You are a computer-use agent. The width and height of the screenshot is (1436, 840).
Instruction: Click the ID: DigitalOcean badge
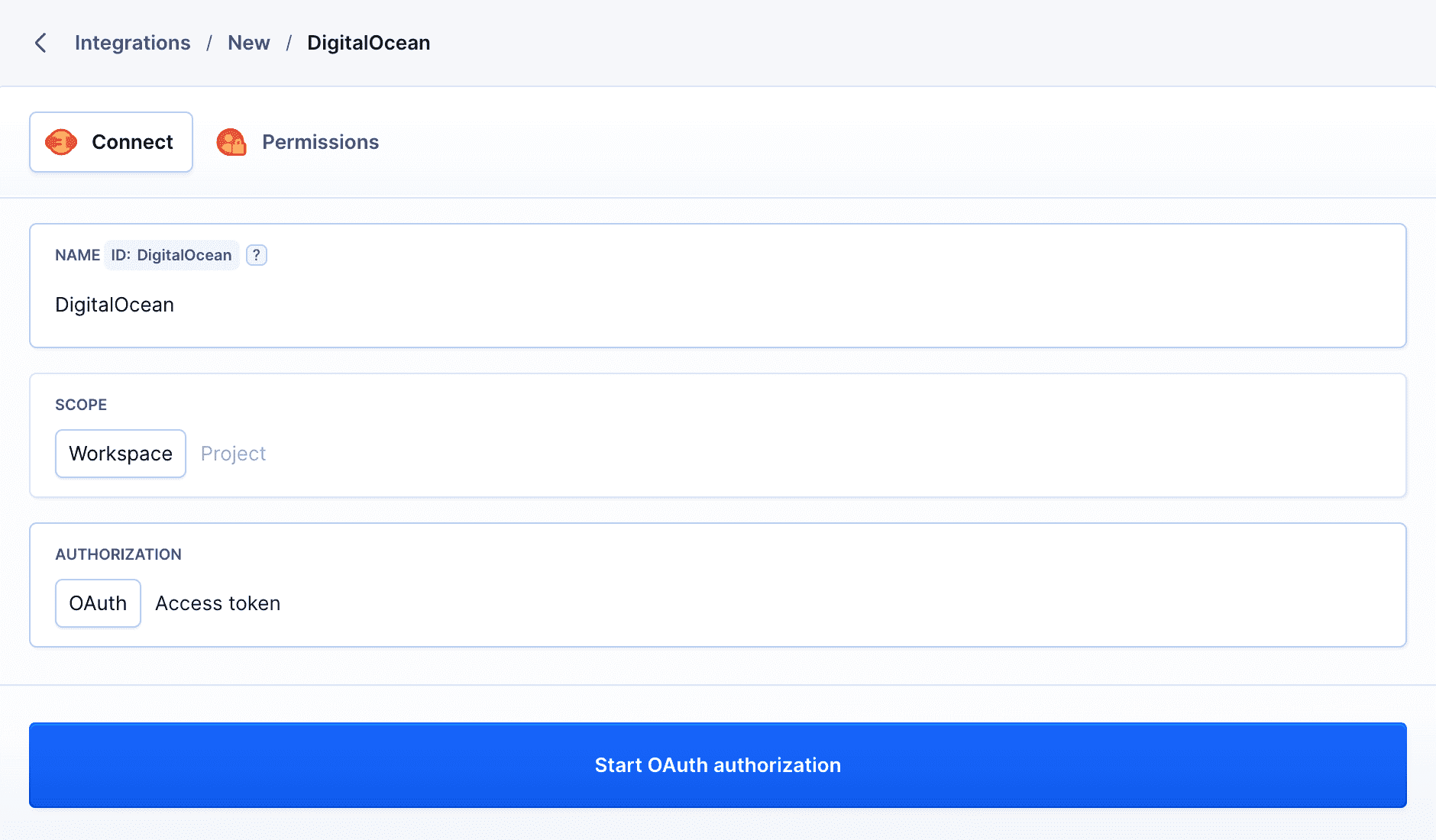[x=171, y=255]
